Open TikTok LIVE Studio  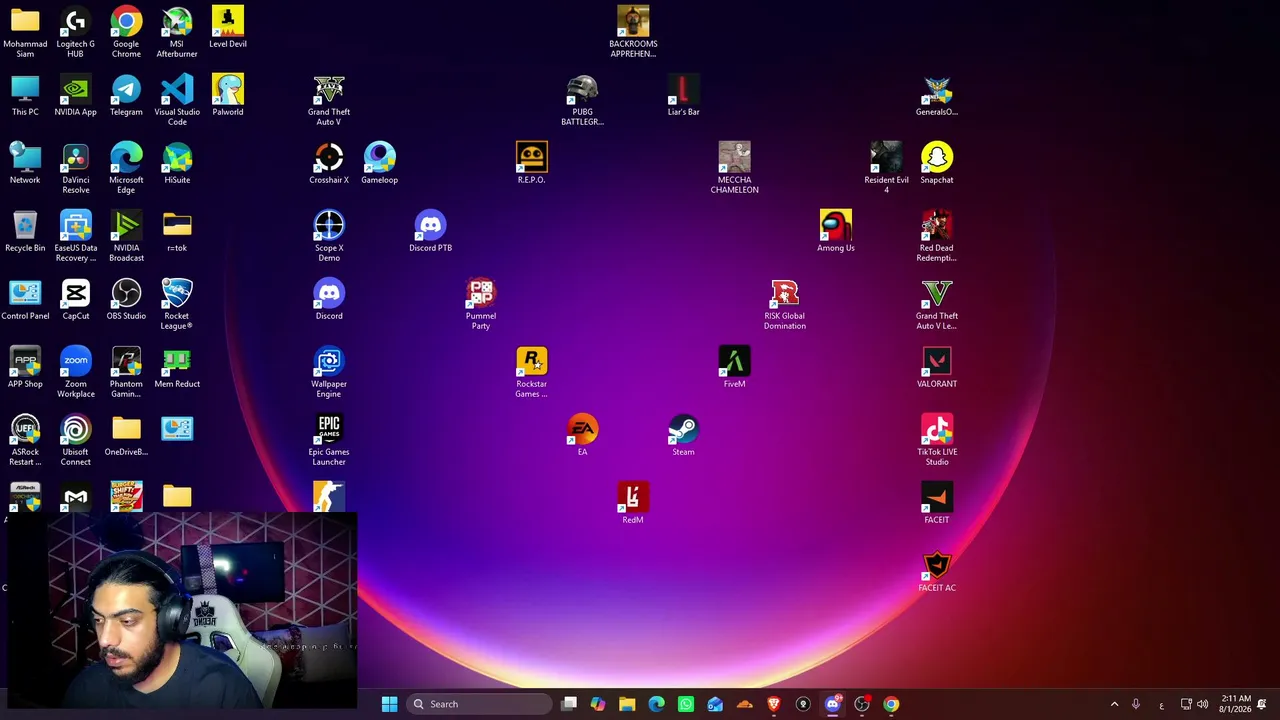coord(937,440)
